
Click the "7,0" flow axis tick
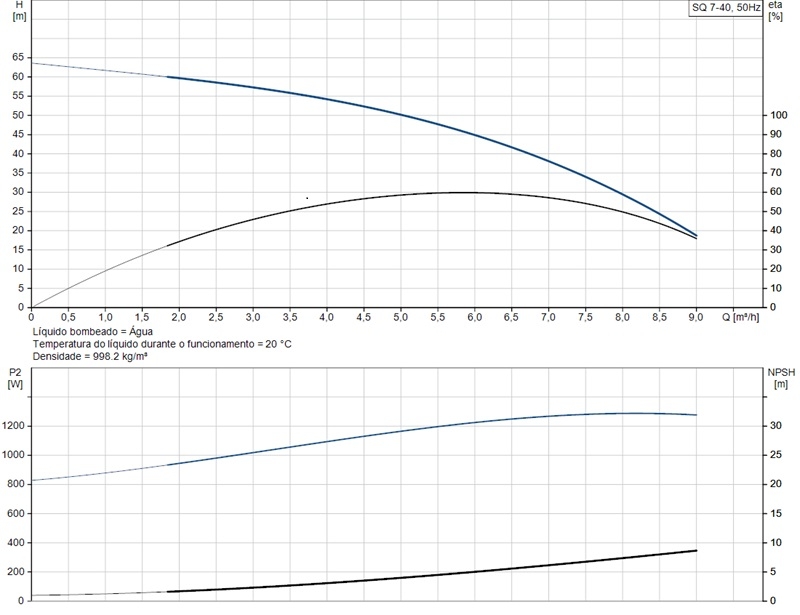(548, 317)
